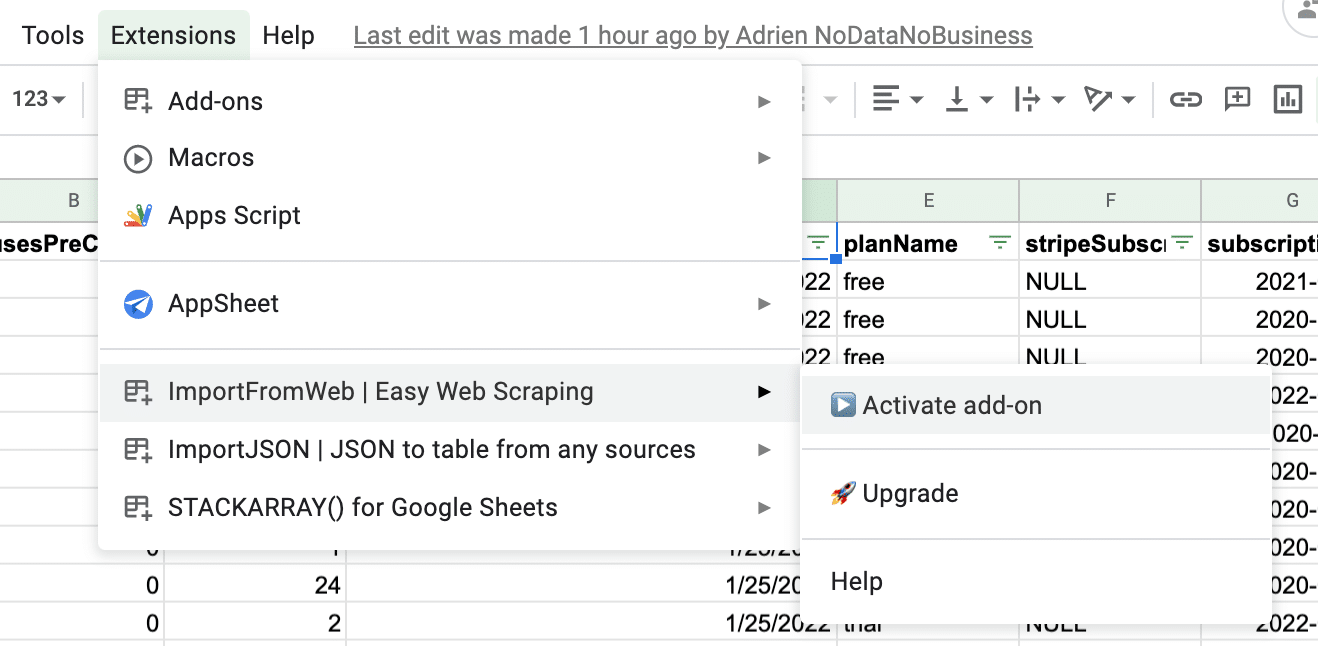
Task: Open the Help menu
Action: point(288,34)
